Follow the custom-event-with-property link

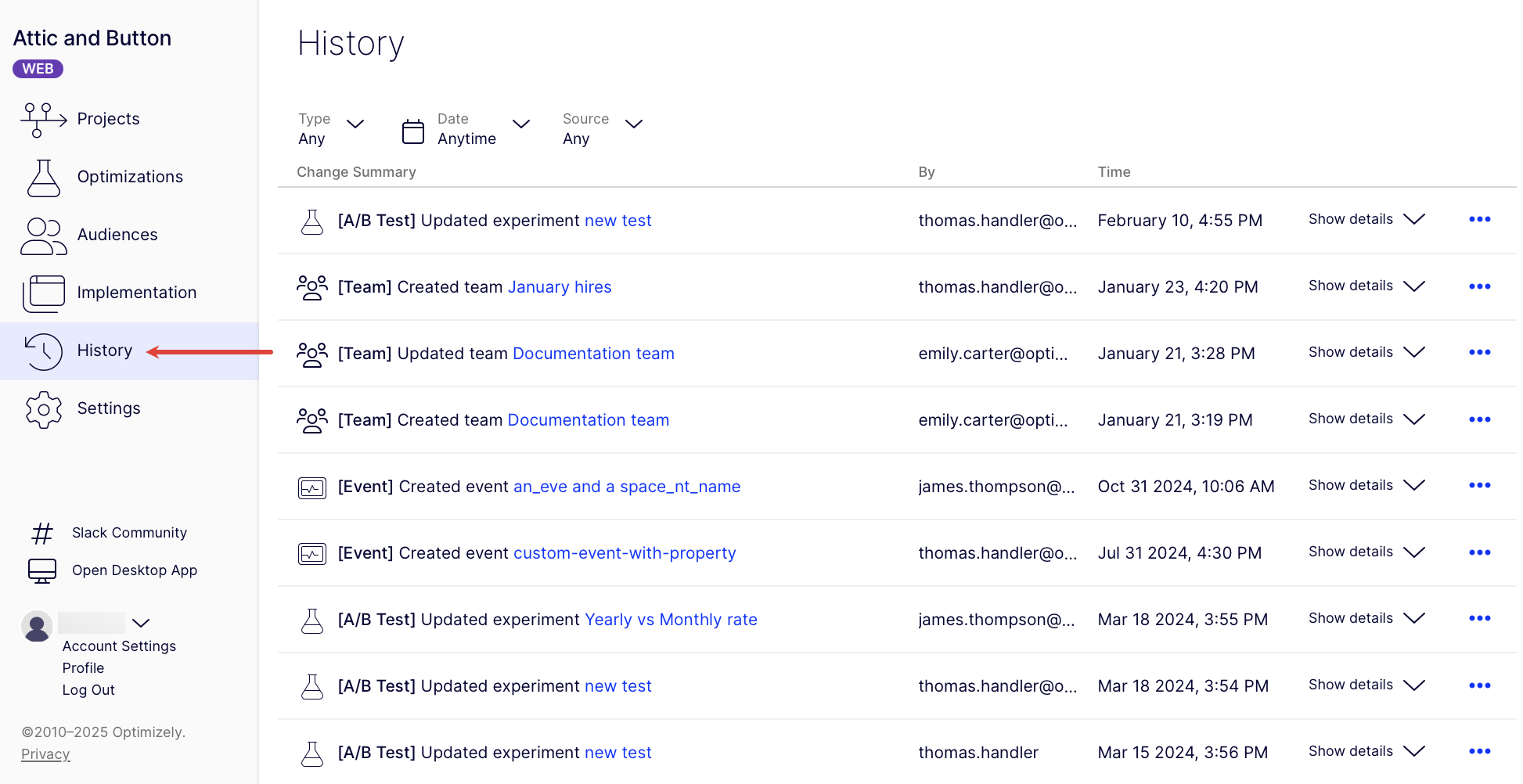tap(625, 553)
